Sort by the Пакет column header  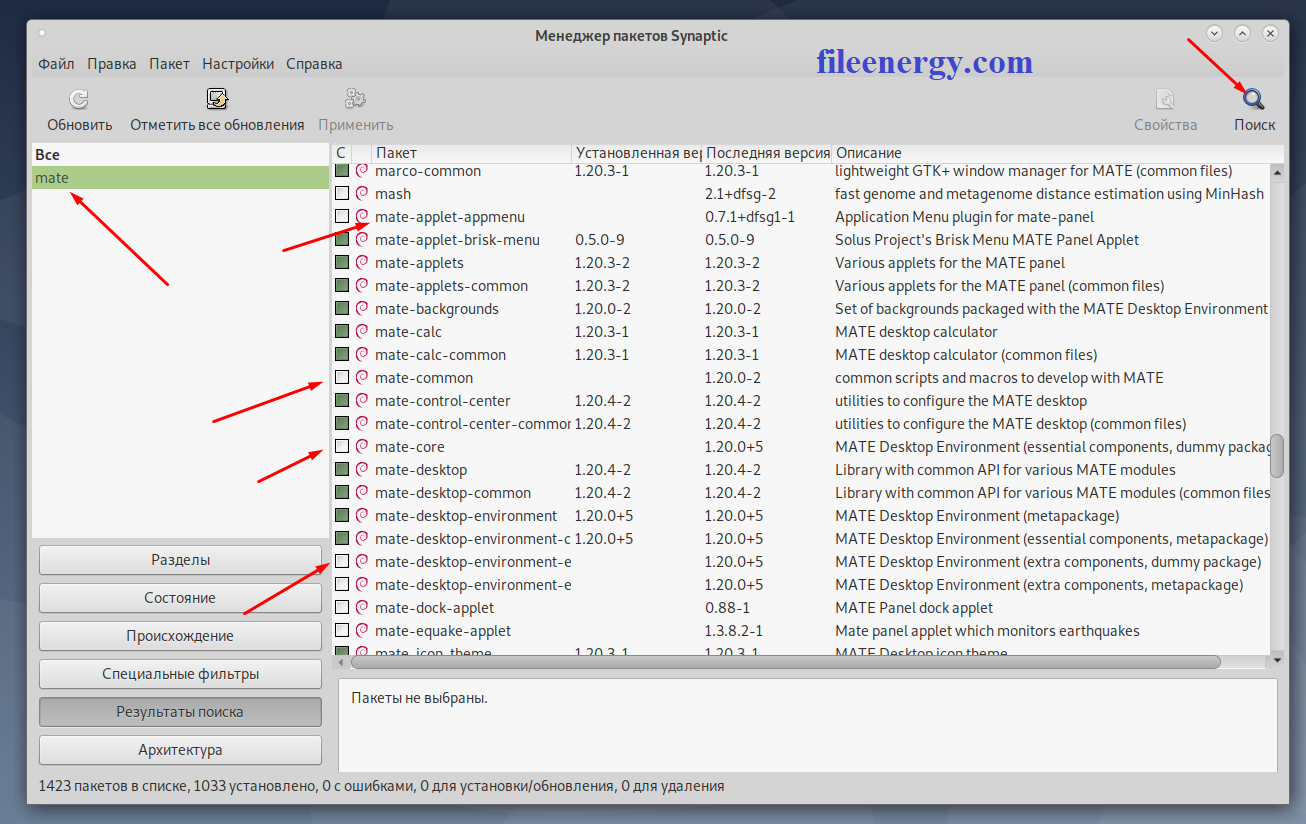coord(471,153)
